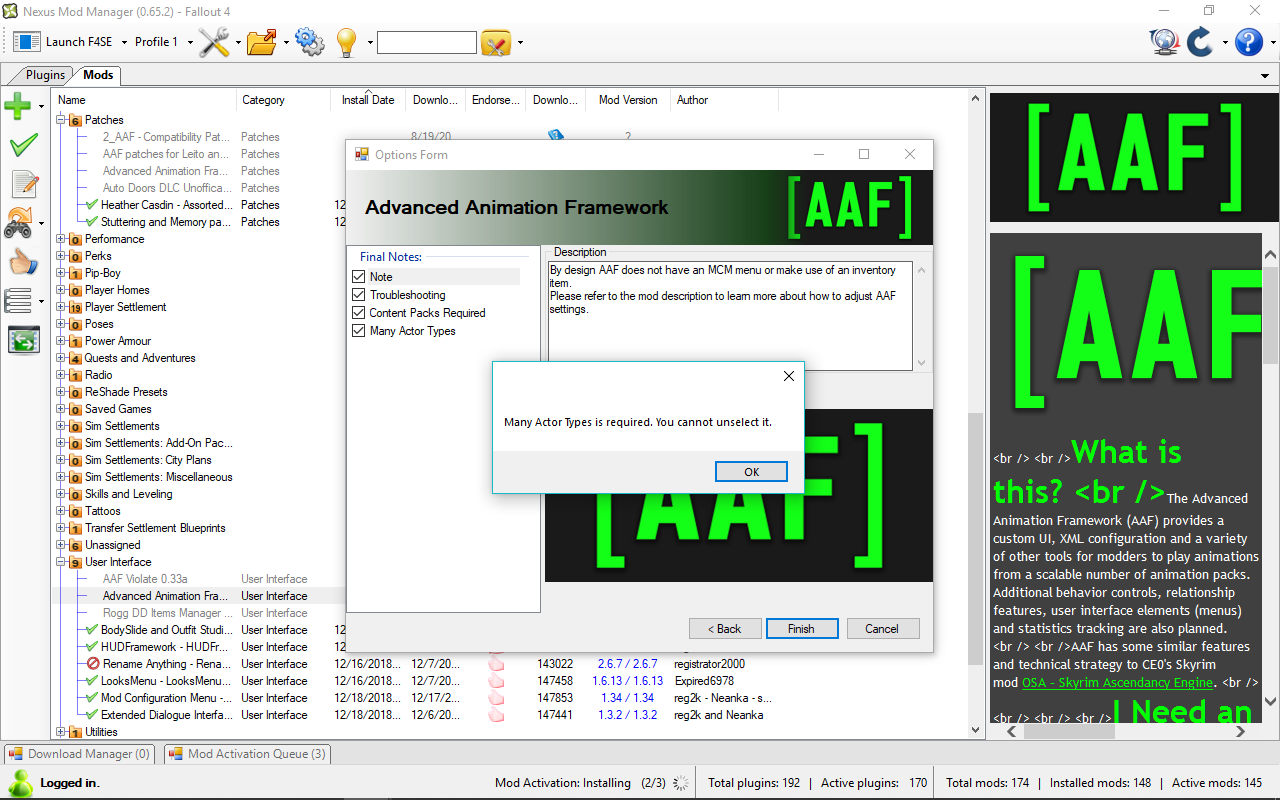Image resolution: width=1280 pixels, height=800 pixels.
Task: Click the gears settings icon on toolbar
Action: (x=310, y=42)
